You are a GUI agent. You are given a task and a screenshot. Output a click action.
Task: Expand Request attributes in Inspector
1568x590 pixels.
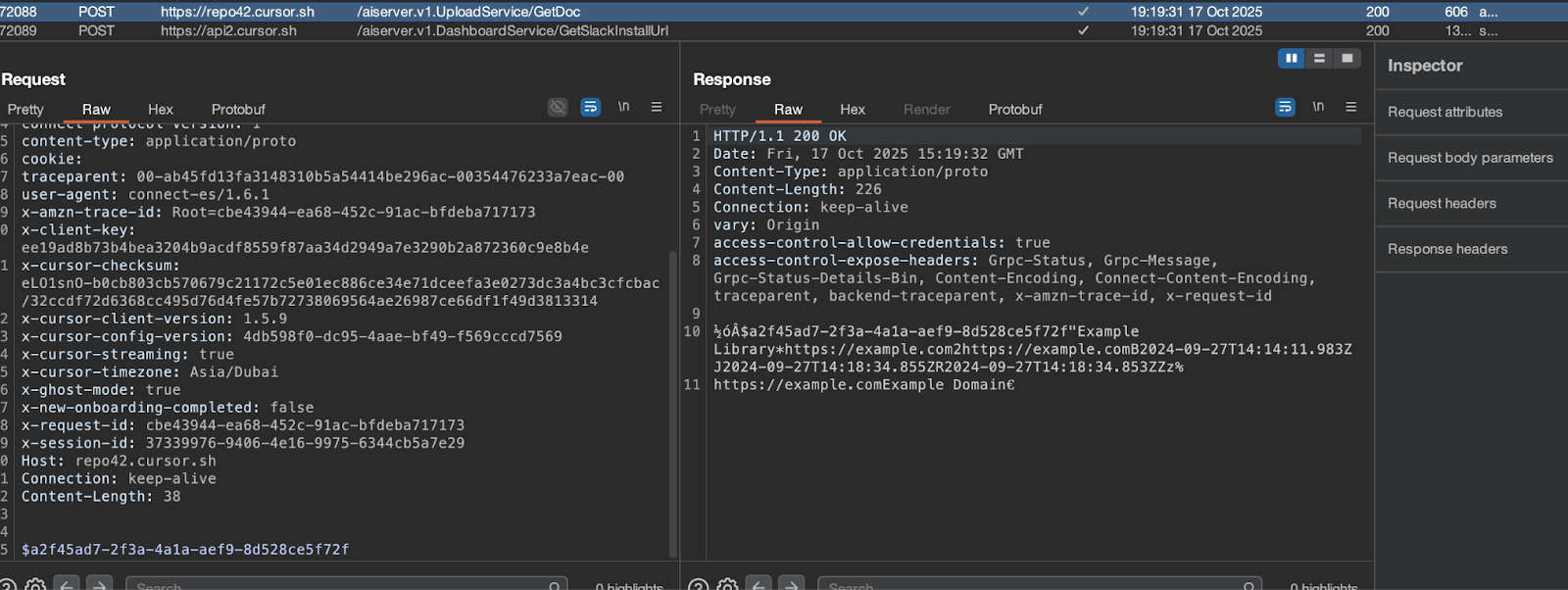coord(1471,112)
